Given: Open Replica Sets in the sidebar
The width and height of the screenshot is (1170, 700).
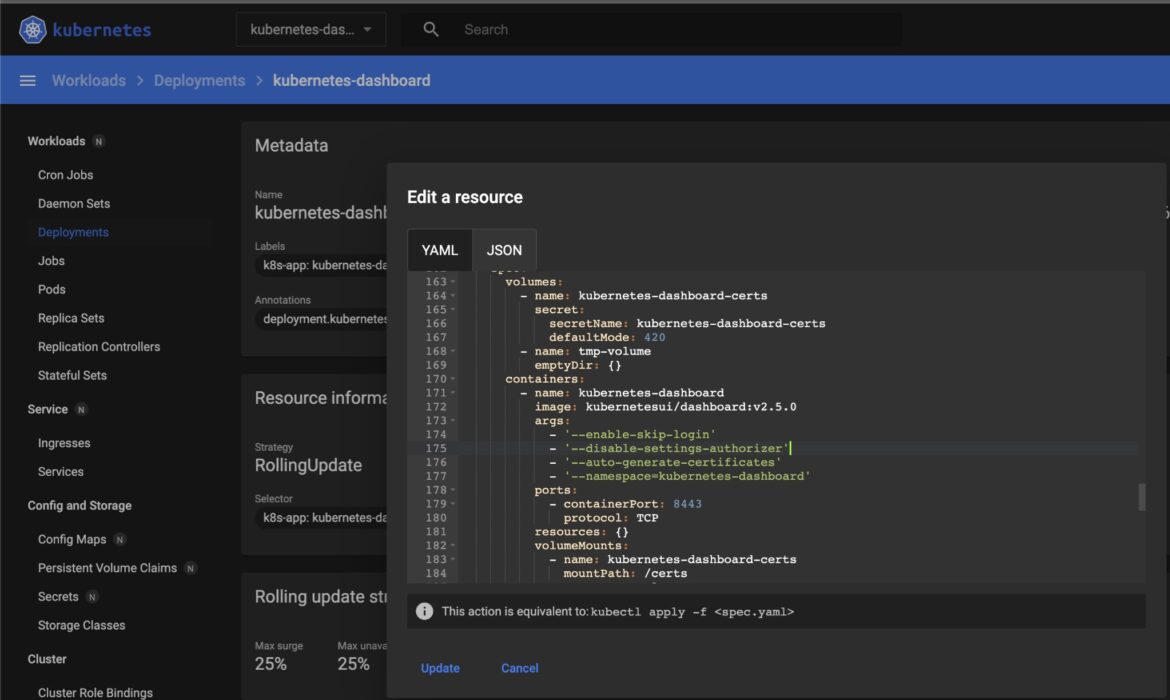Looking at the screenshot, I should (x=71, y=318).
